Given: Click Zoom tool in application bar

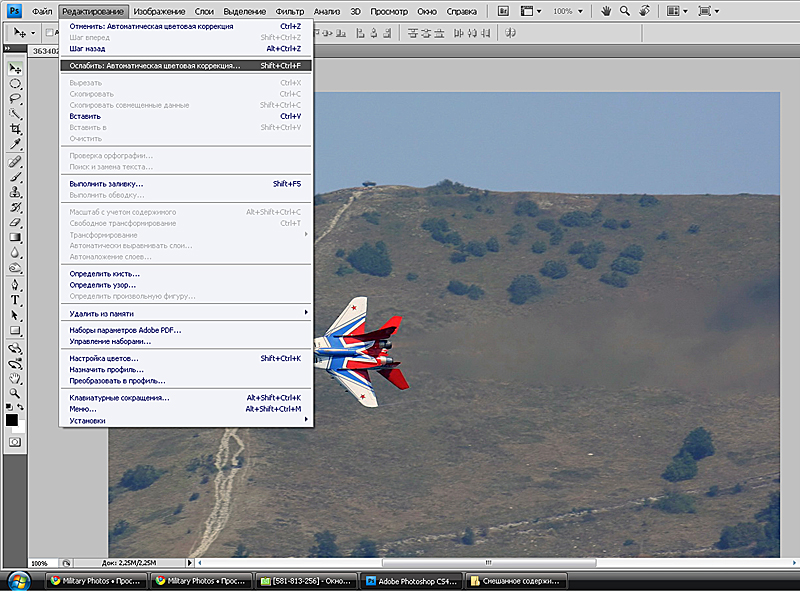Looking at the screenshot, I should tap(624, 11).
